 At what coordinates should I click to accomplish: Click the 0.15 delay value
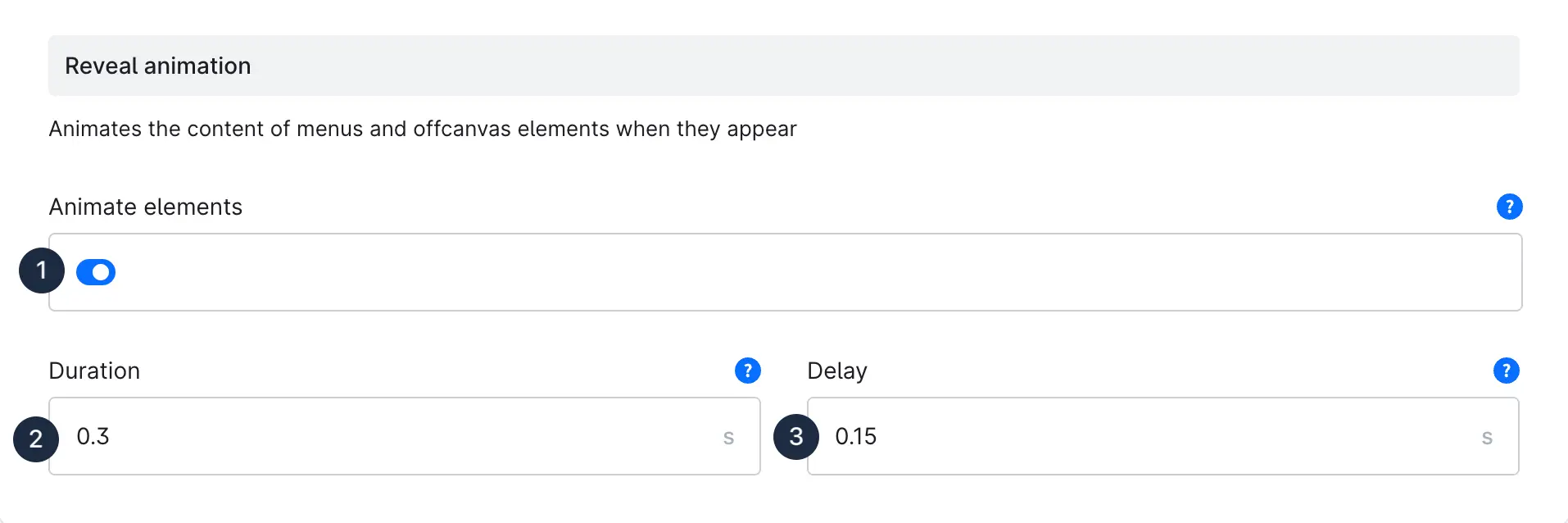coord(855,436)
